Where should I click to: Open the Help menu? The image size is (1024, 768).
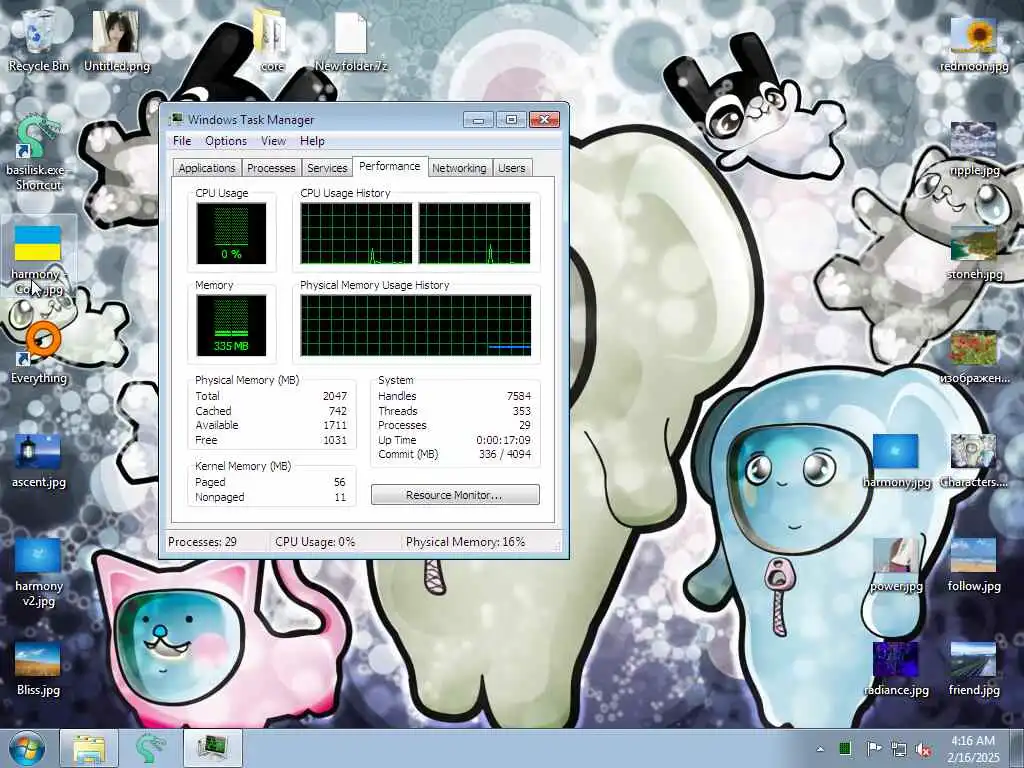tap(312, 141)
